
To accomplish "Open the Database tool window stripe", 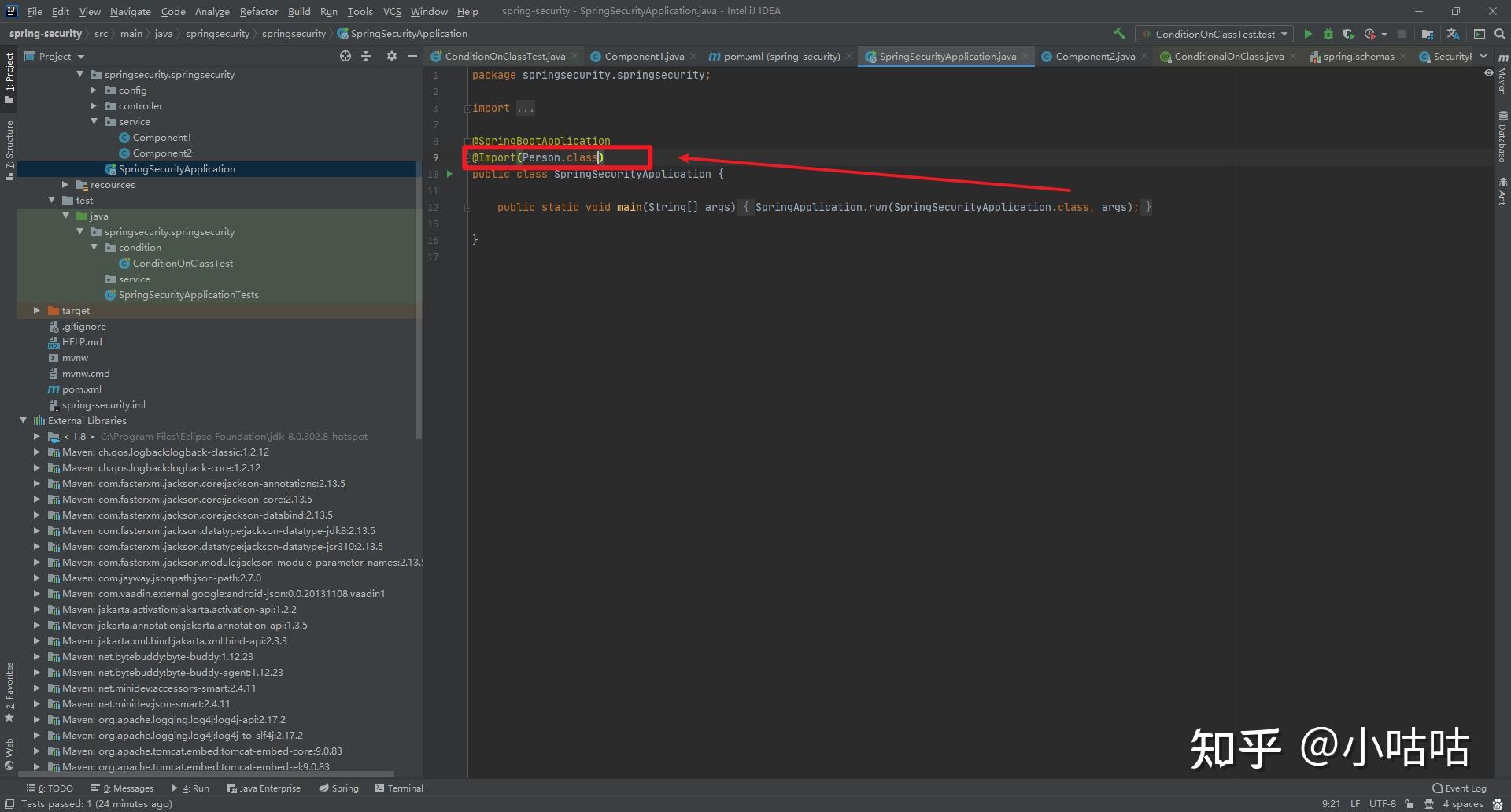I will click(x=1502, y=136).
